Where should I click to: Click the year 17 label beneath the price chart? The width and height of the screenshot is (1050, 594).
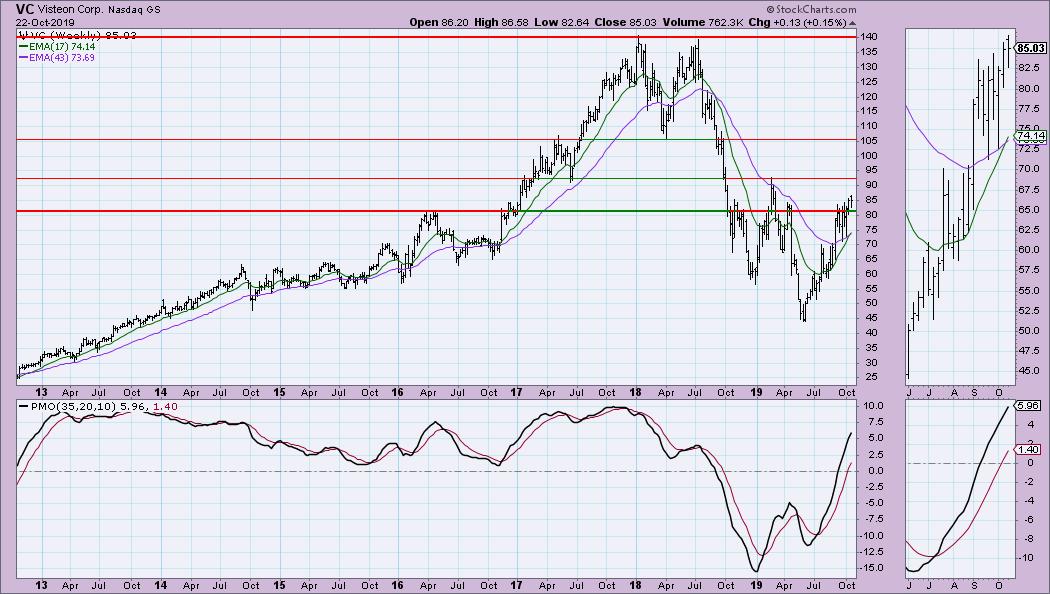click(x=516, y=392)
